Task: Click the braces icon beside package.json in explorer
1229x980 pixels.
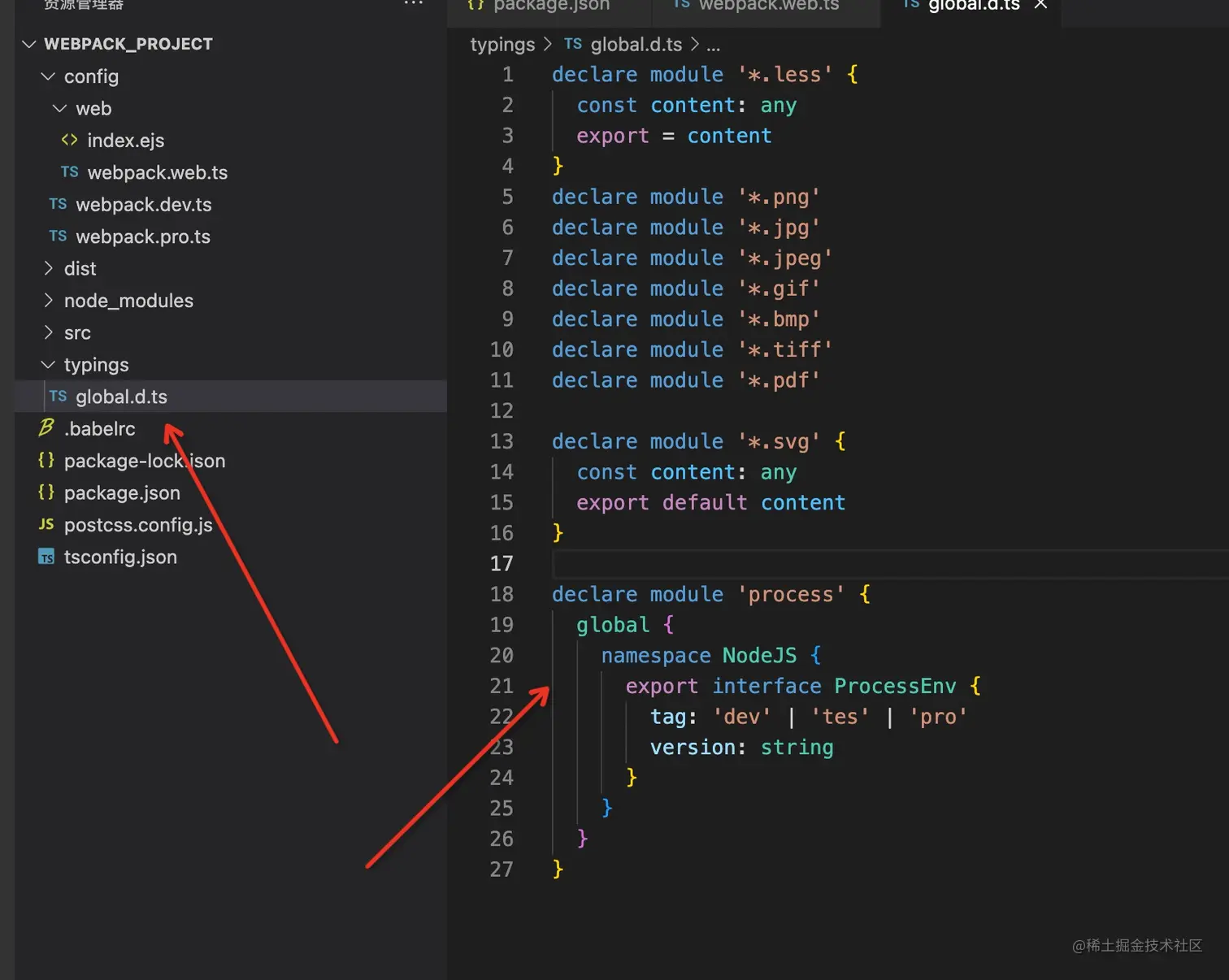Action: [x=46, y=492]
